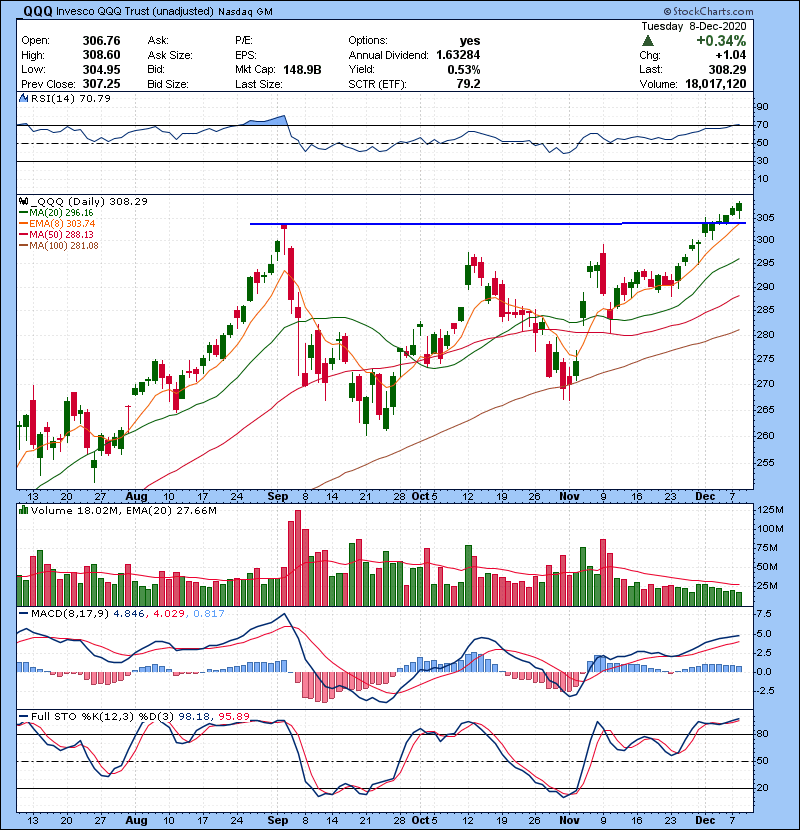Click the latest green candlestick near 308

(x=739, y=208)
